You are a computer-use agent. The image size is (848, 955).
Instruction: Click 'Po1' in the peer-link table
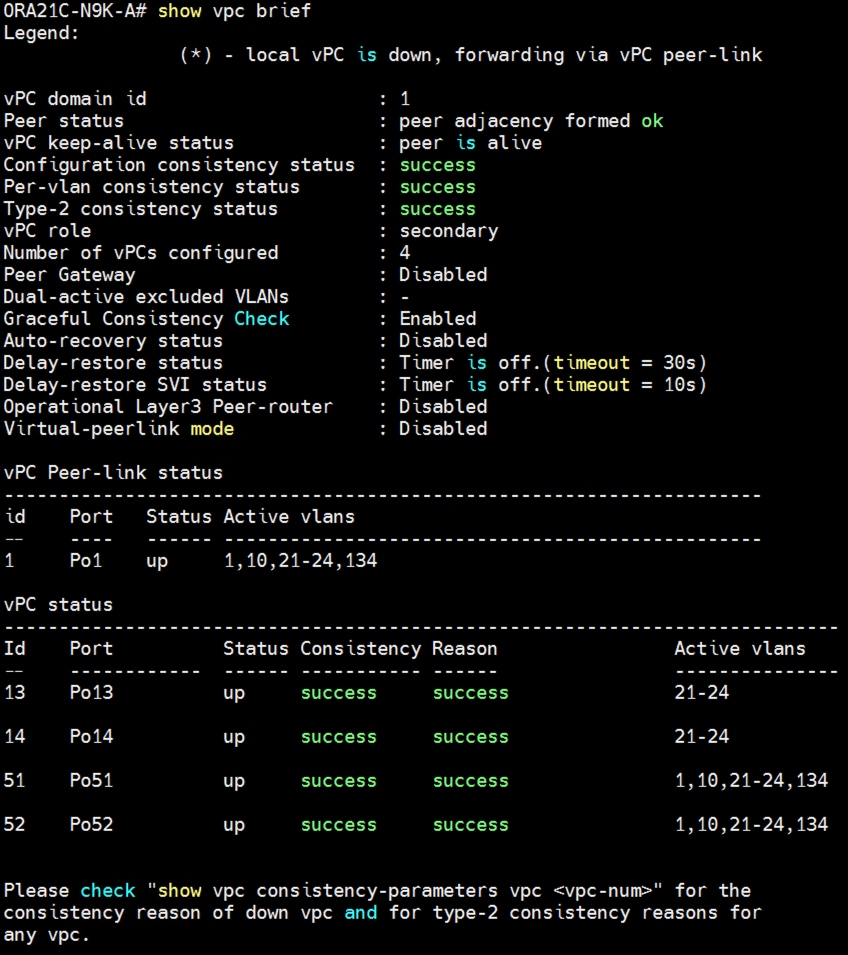[86, 561]
